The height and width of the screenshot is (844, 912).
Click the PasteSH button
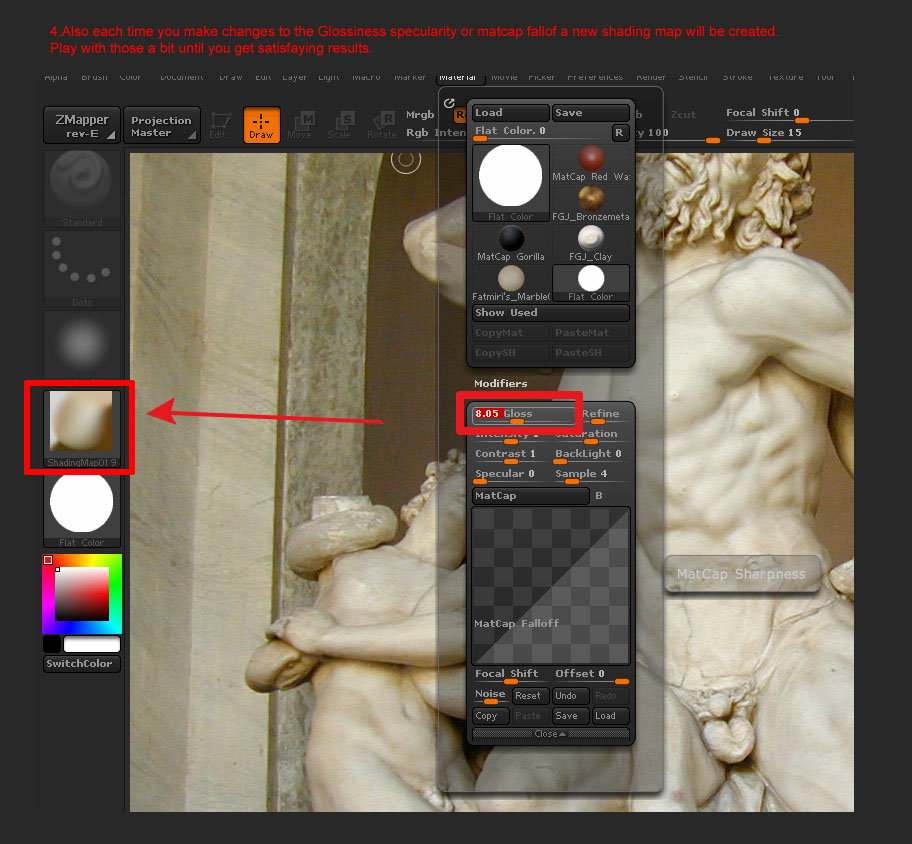click(x=590, y=352)
